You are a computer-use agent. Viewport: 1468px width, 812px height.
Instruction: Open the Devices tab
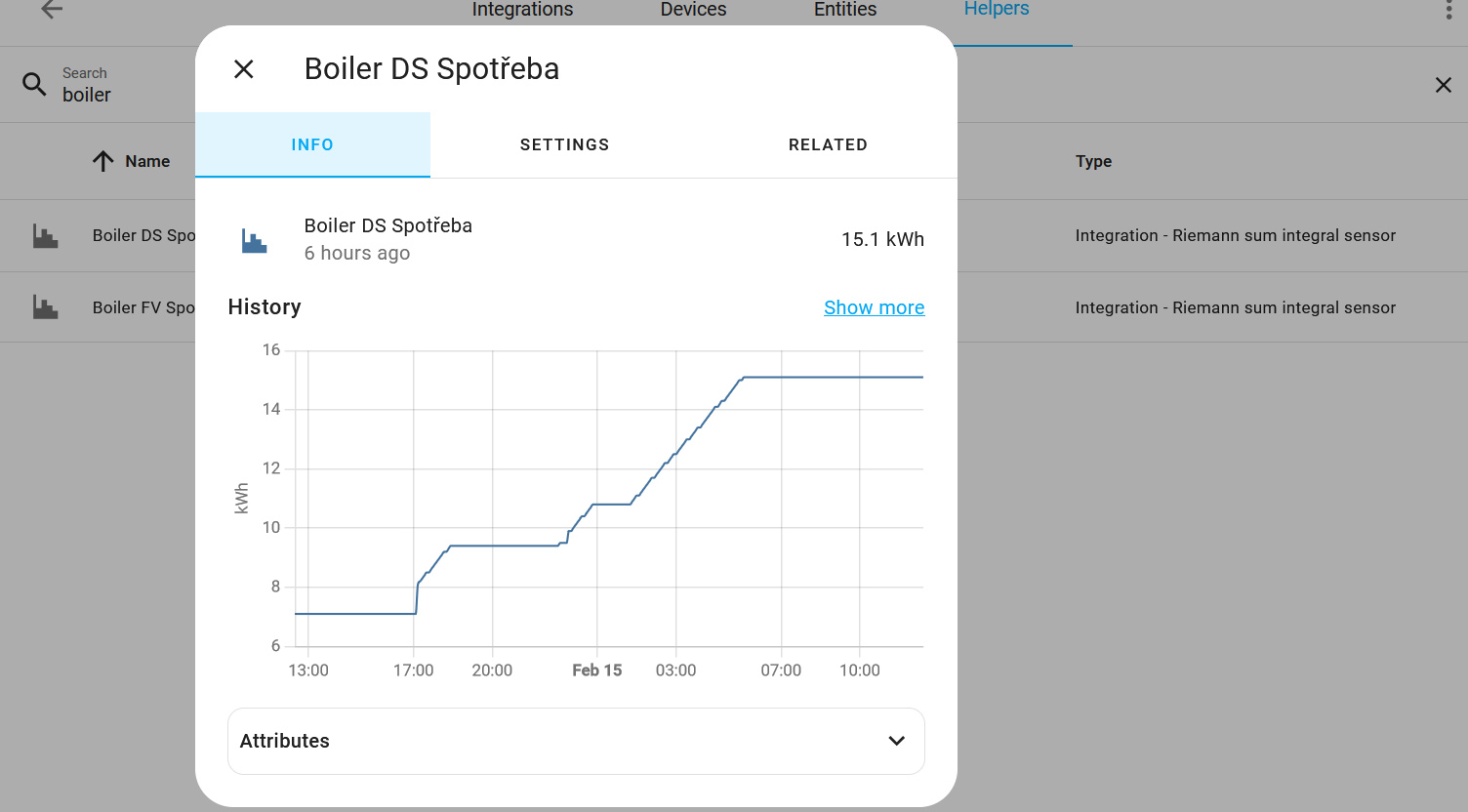693,10
